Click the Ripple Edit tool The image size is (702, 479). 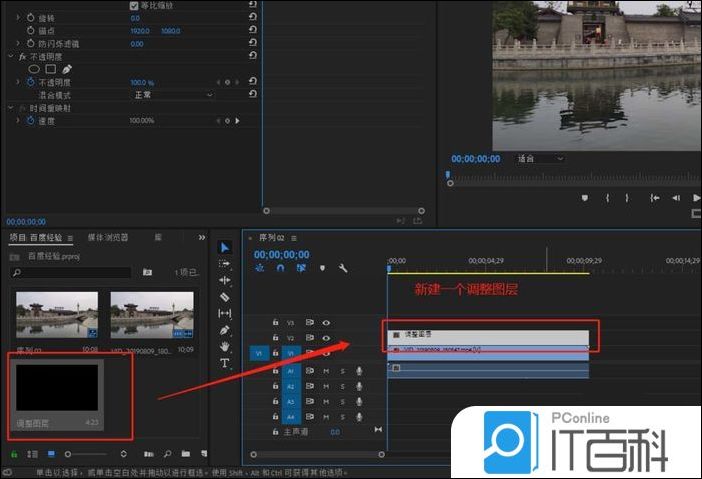click(225, 280)
